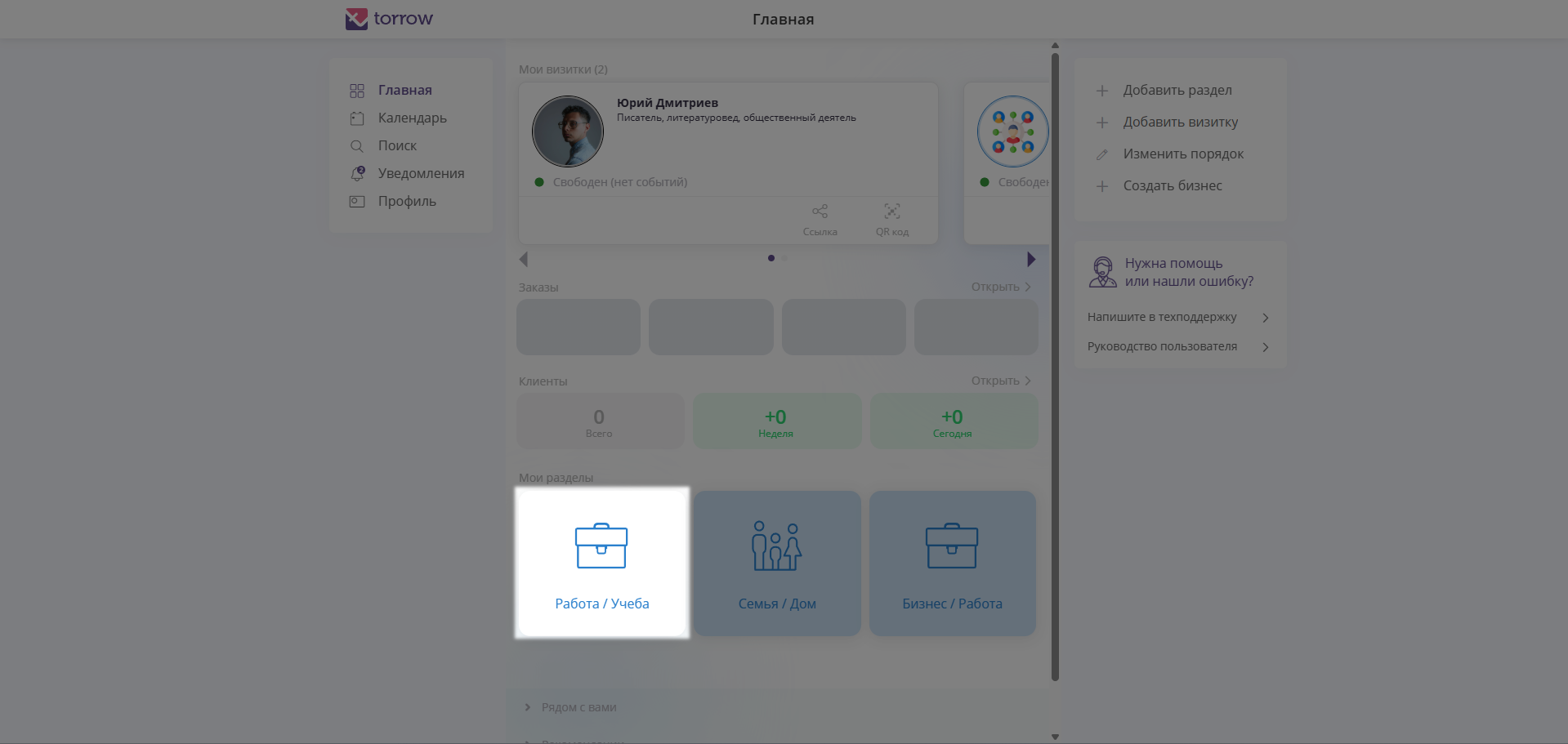Open Клиенты via the Открыть link
The image size is (1568, 744).
pos(1000,381)
